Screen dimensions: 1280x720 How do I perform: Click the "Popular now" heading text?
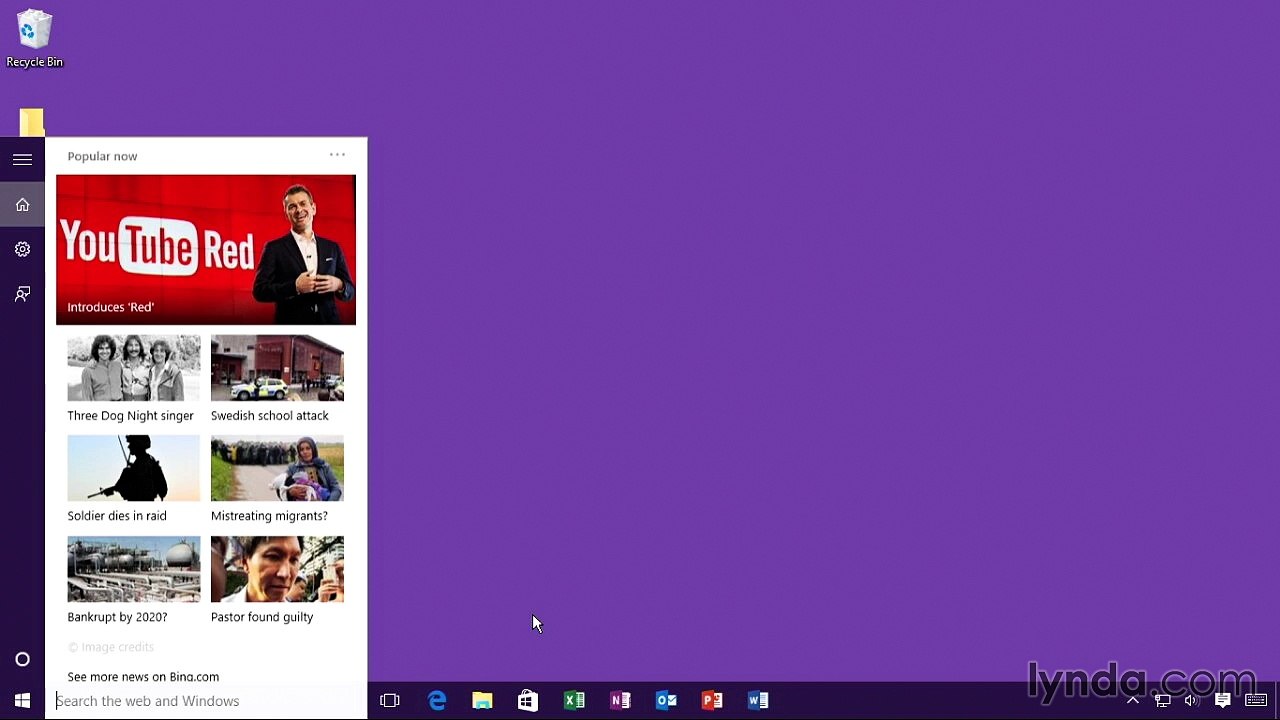click(x=102, y=156)
